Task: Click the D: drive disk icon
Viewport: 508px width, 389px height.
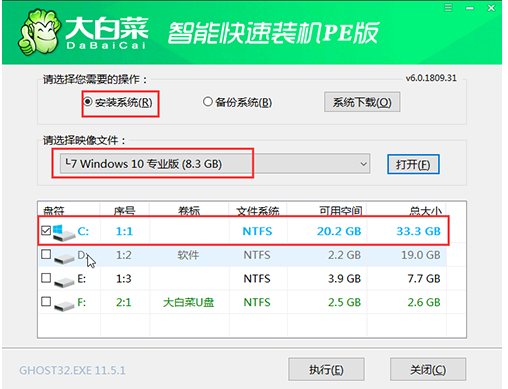Action: pos(64,257)
